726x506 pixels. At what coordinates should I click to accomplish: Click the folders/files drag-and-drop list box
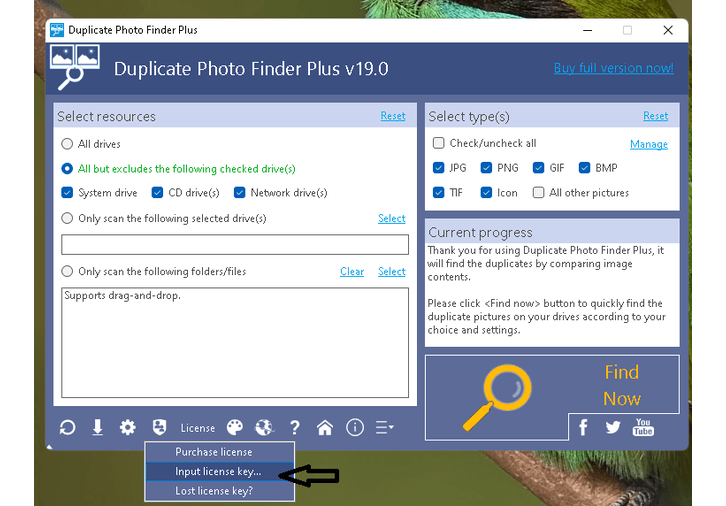click(235, 343)
